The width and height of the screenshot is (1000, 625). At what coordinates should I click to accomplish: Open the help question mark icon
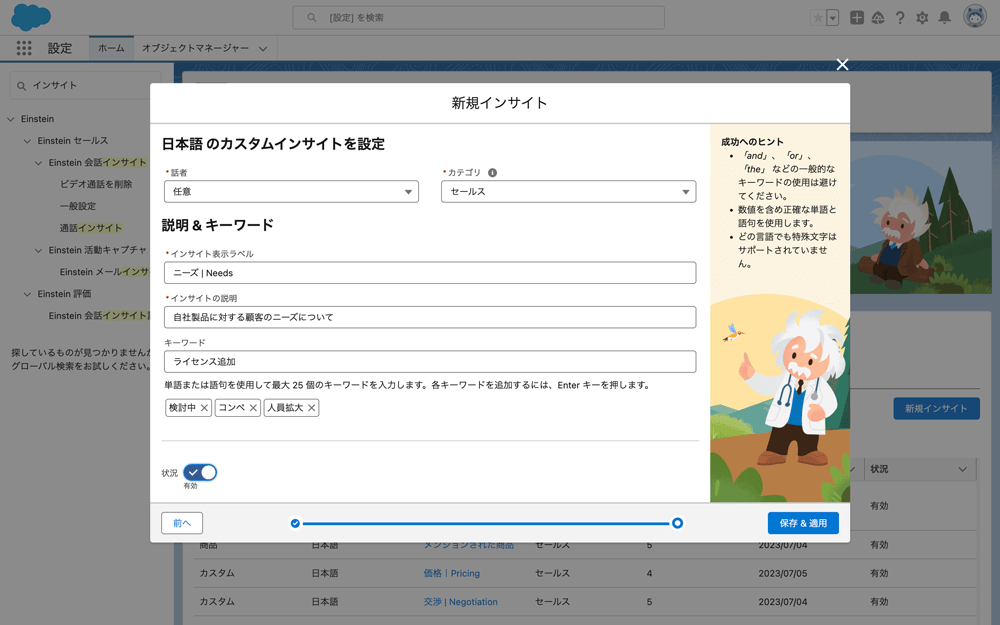[900, 18]
